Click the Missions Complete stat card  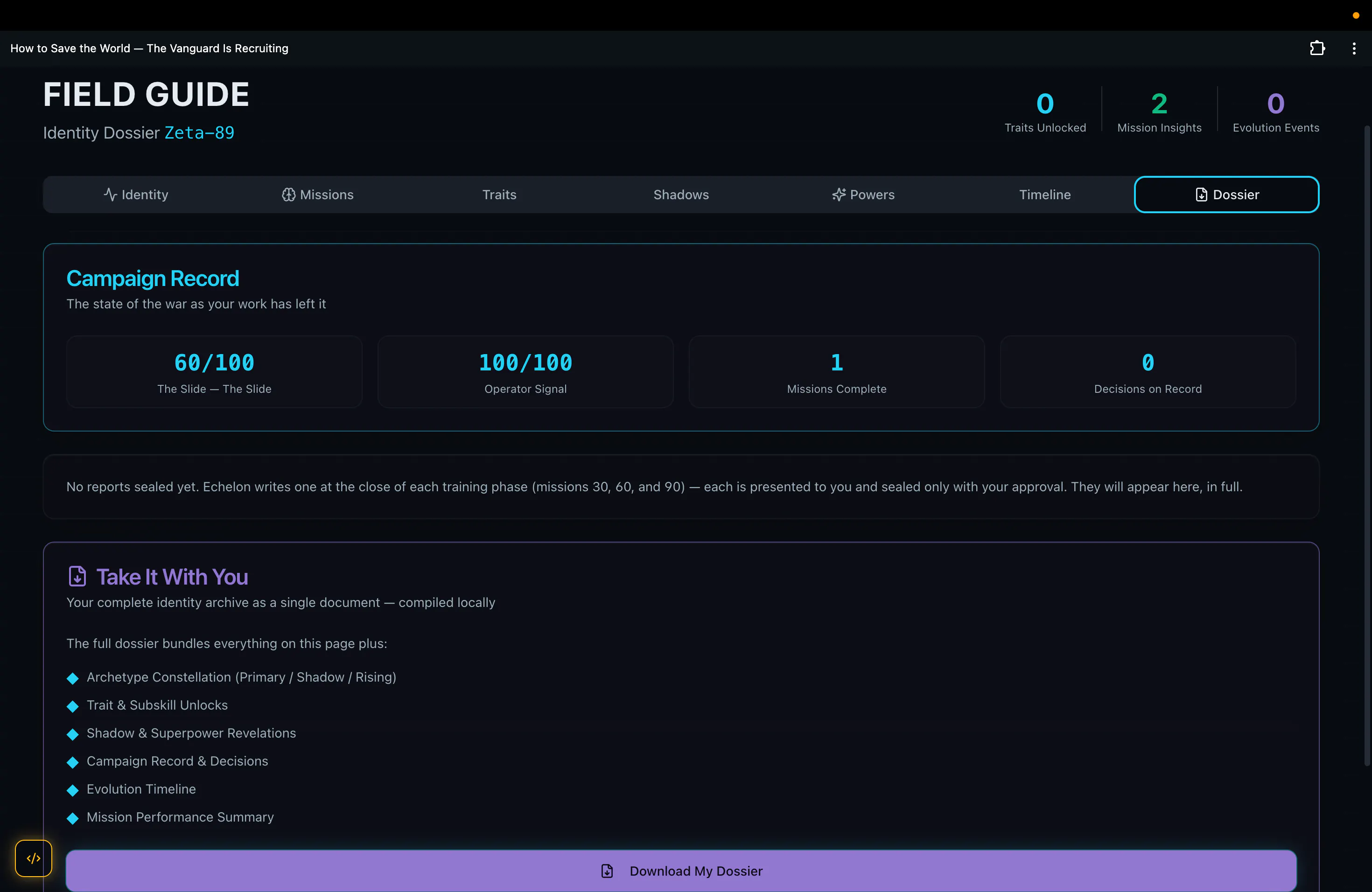pos(837,372)
